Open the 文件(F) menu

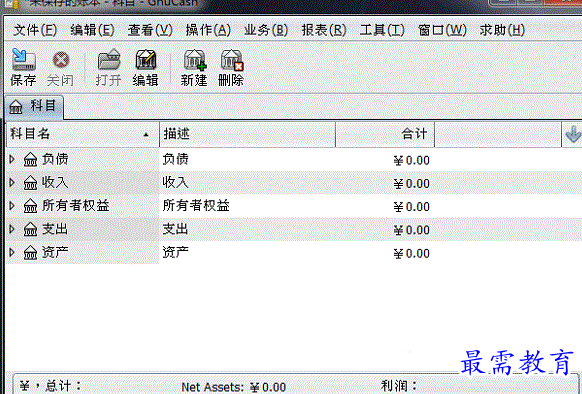click(35, 30)
